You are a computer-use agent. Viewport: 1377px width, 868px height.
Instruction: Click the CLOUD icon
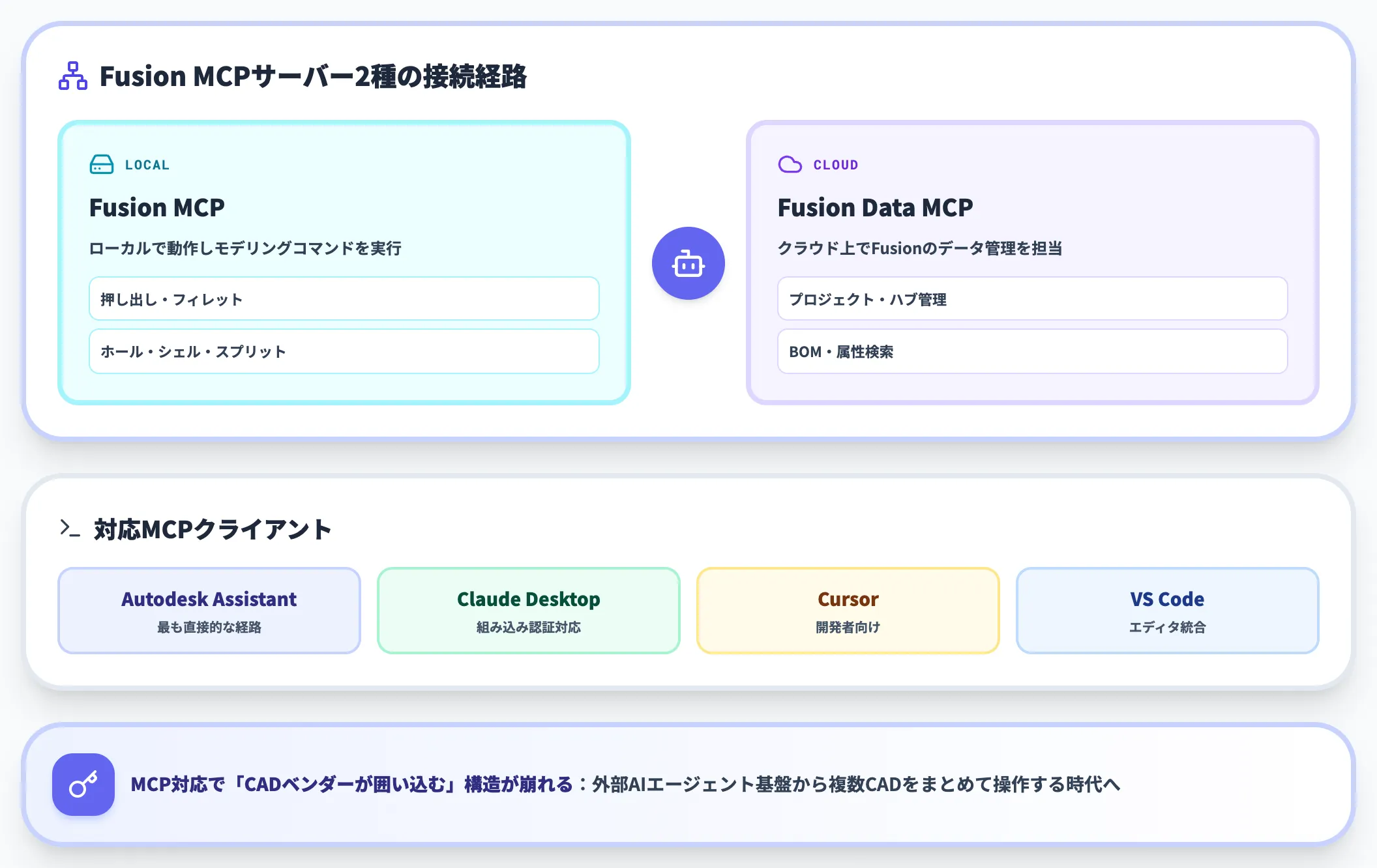click(790, 164)
